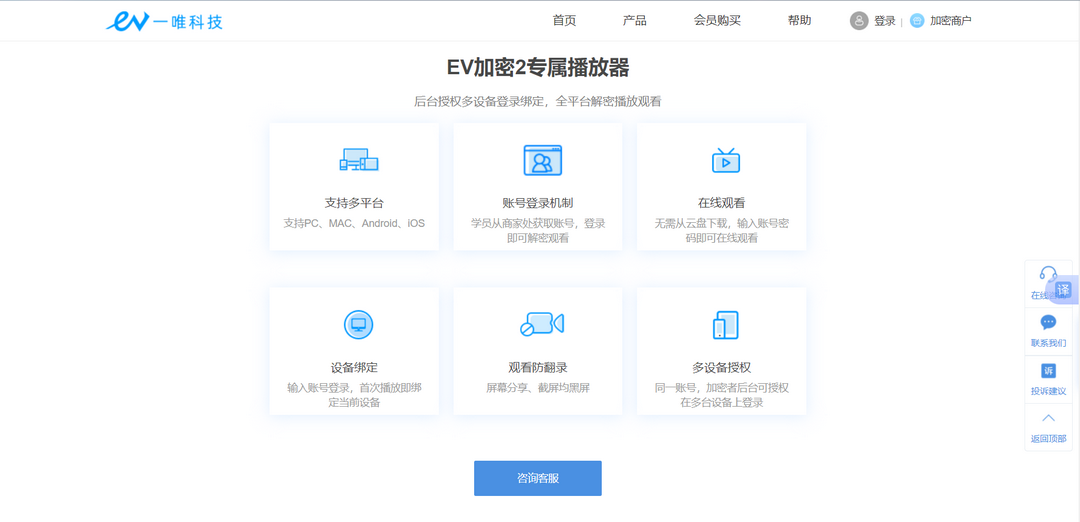
Task: Click the online viewing TV icon
Action: (x=725, y=160)
